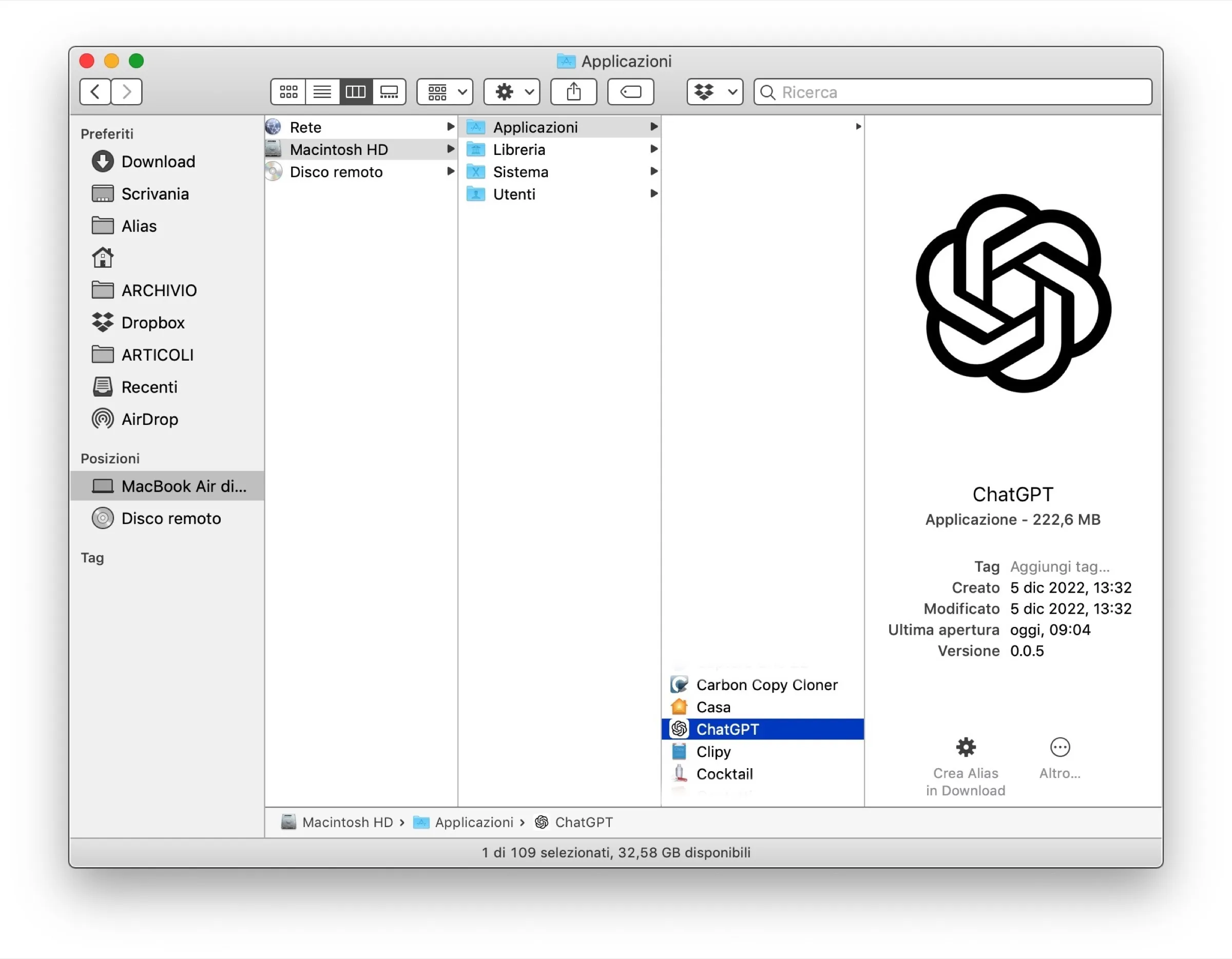This screenshot has width=1232, height=959.
Task: Open the grouping options dropdown
Action: click(x=445, y=91)
